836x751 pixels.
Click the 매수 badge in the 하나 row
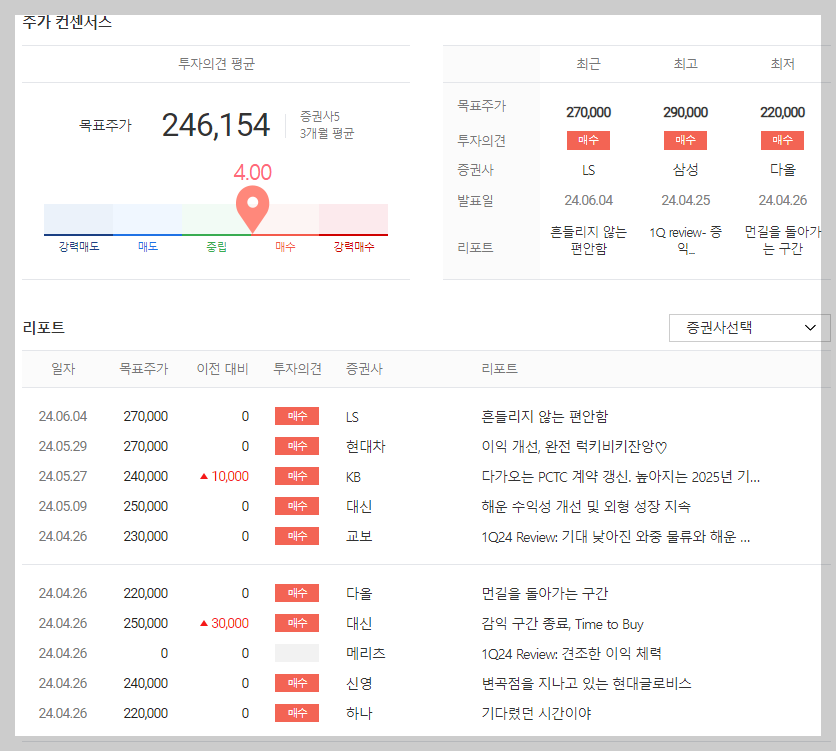[297, 713]
